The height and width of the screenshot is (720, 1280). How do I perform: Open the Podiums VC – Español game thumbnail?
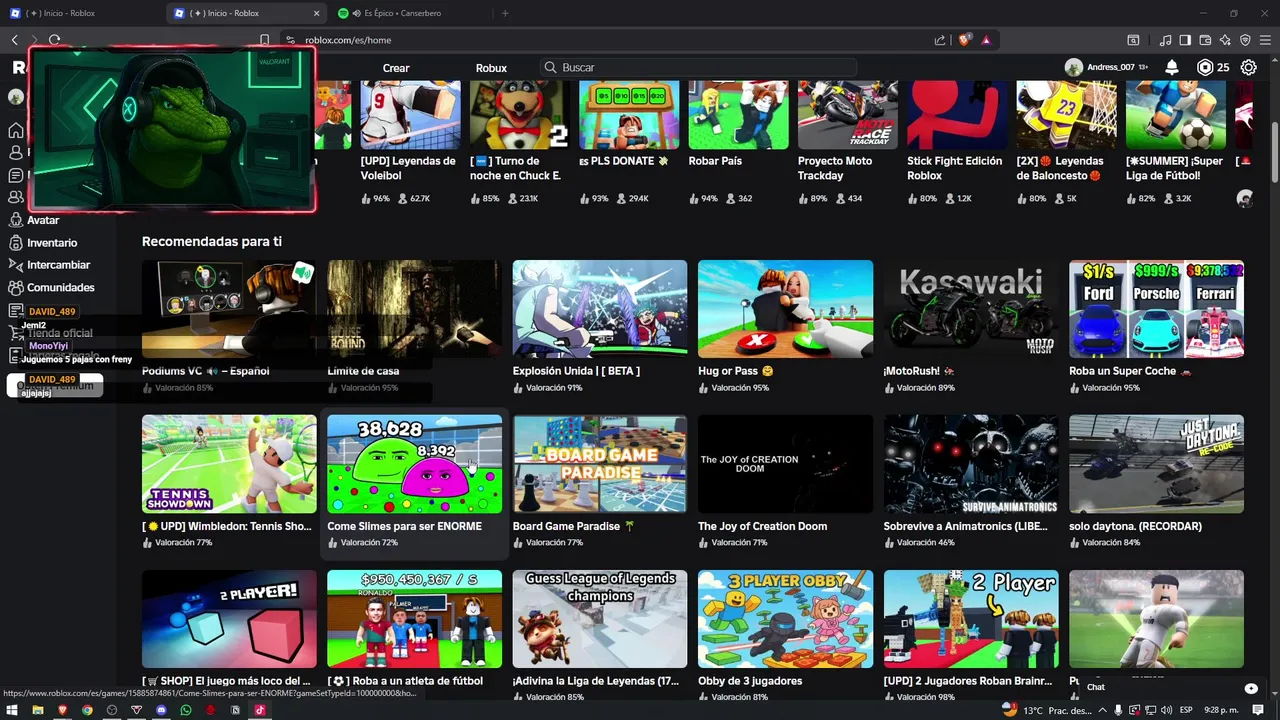click(229, 309)
